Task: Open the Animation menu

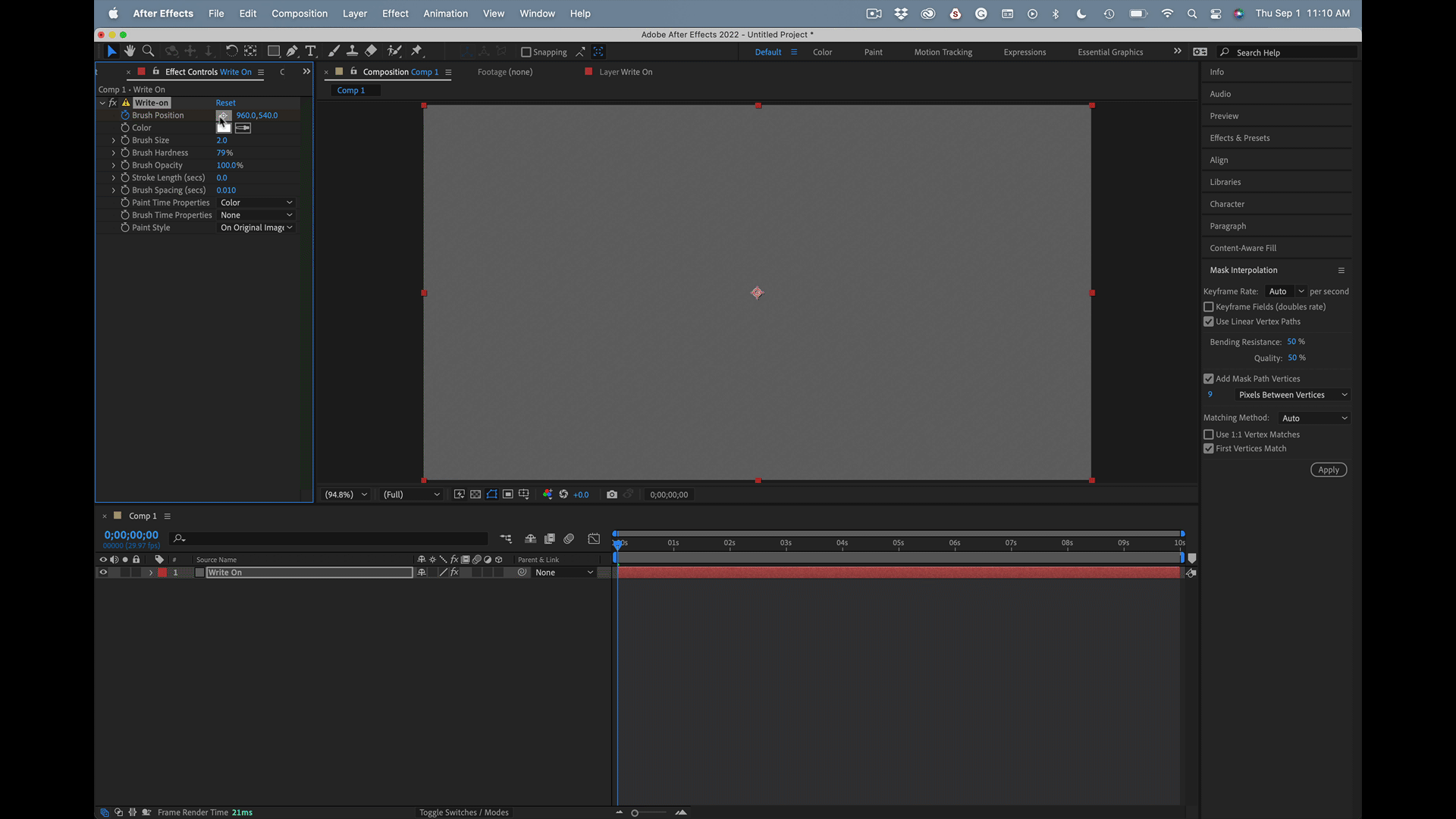Action: [445, 14]
